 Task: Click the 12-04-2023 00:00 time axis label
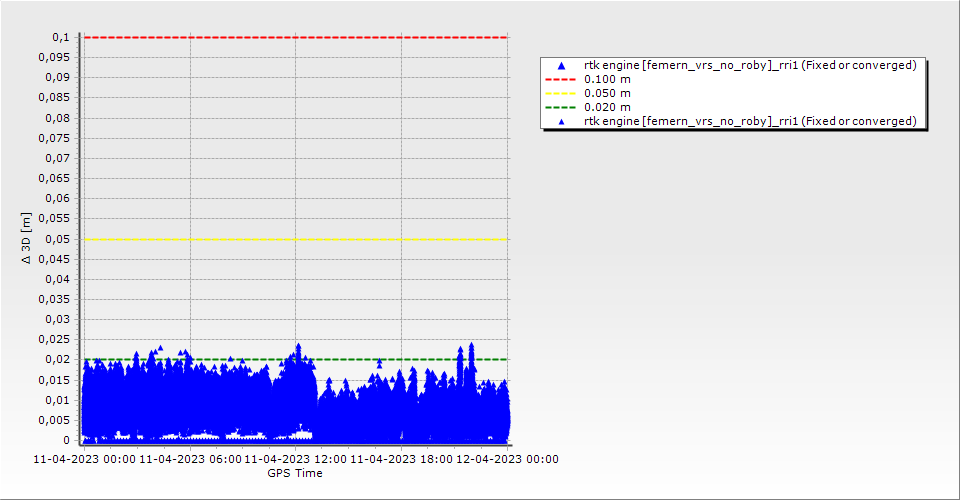point(507,459)
